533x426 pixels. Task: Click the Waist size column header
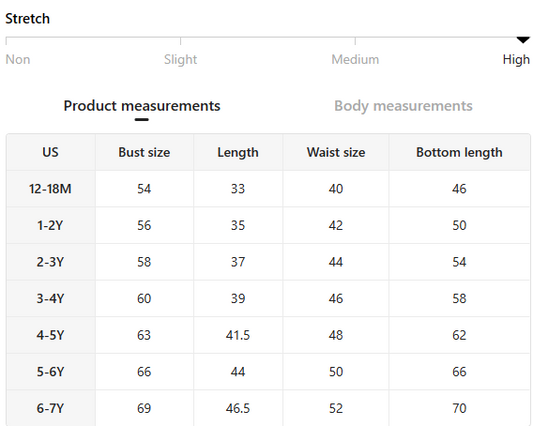coord(336,152)
